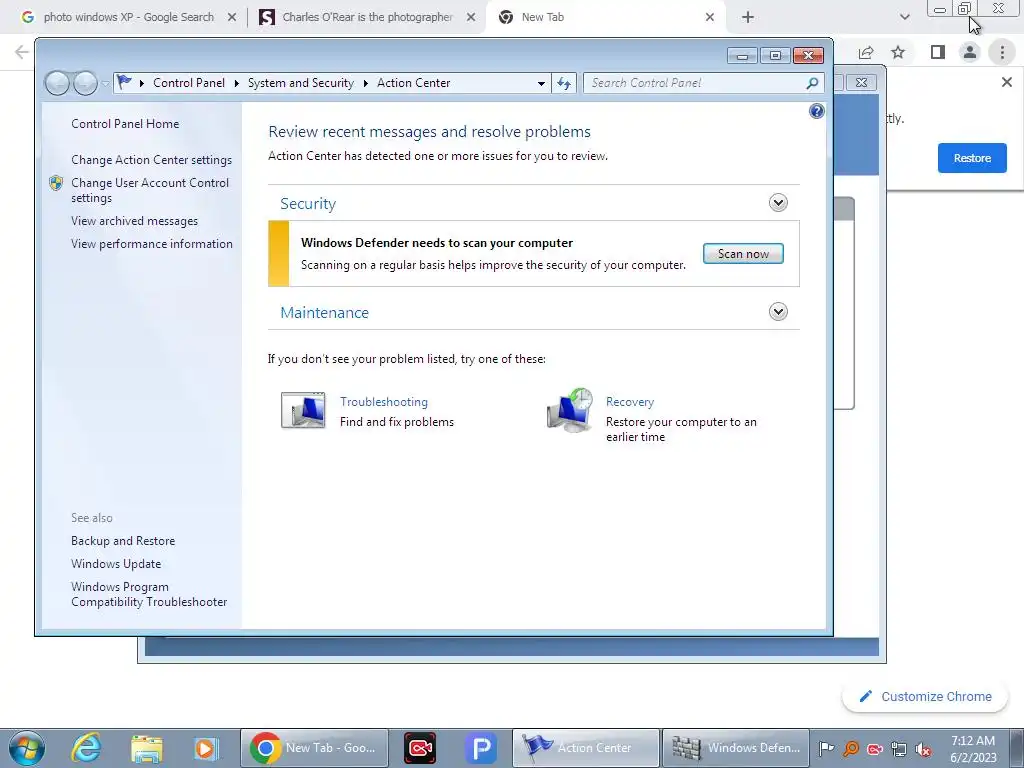Dismiss the Chrome restore popup with X

pos(1006,82)
